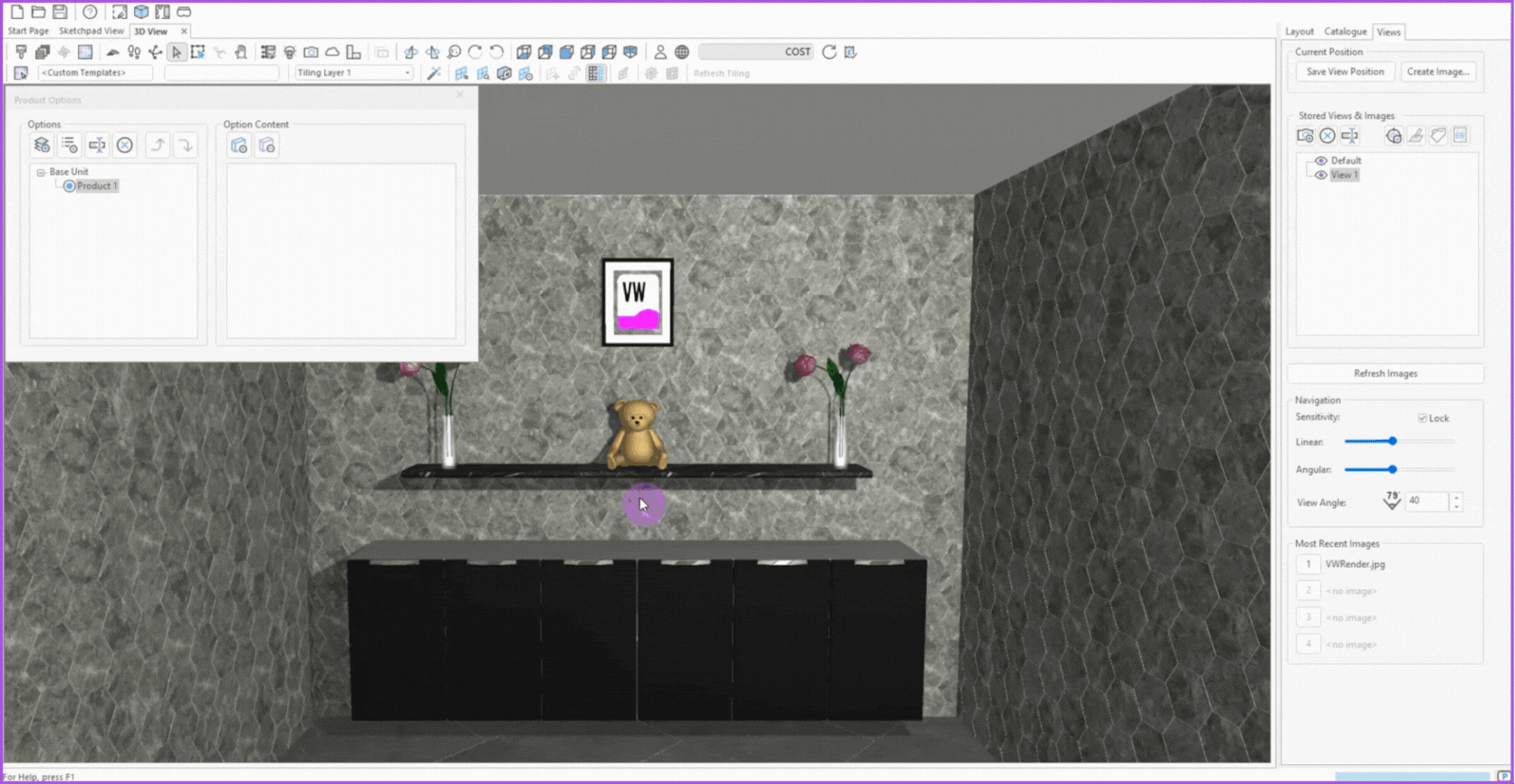Click the Save View Position button
This screenshot has width=1515, height=784.
point(1344,72)
